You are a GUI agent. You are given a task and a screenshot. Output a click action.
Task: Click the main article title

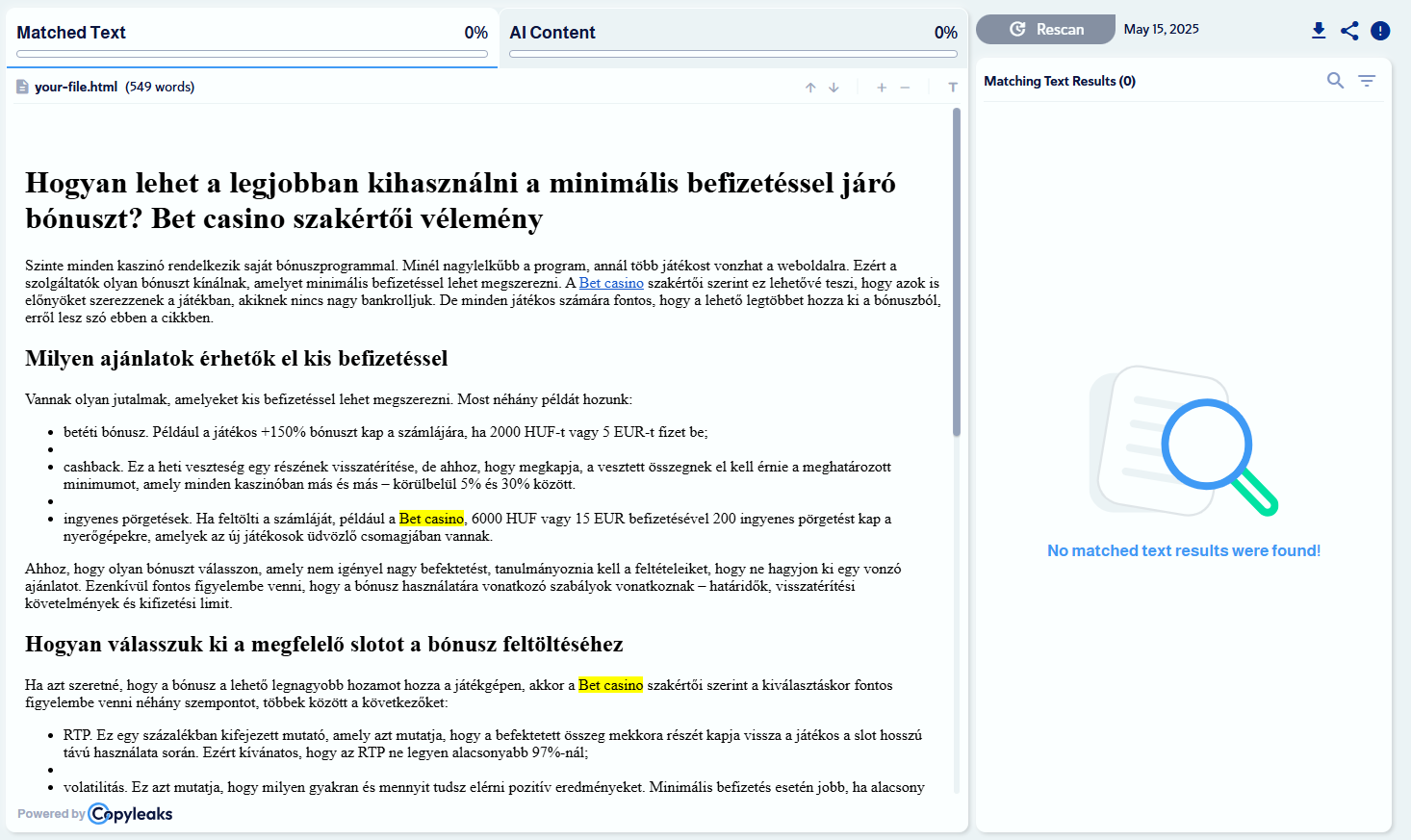460,200
